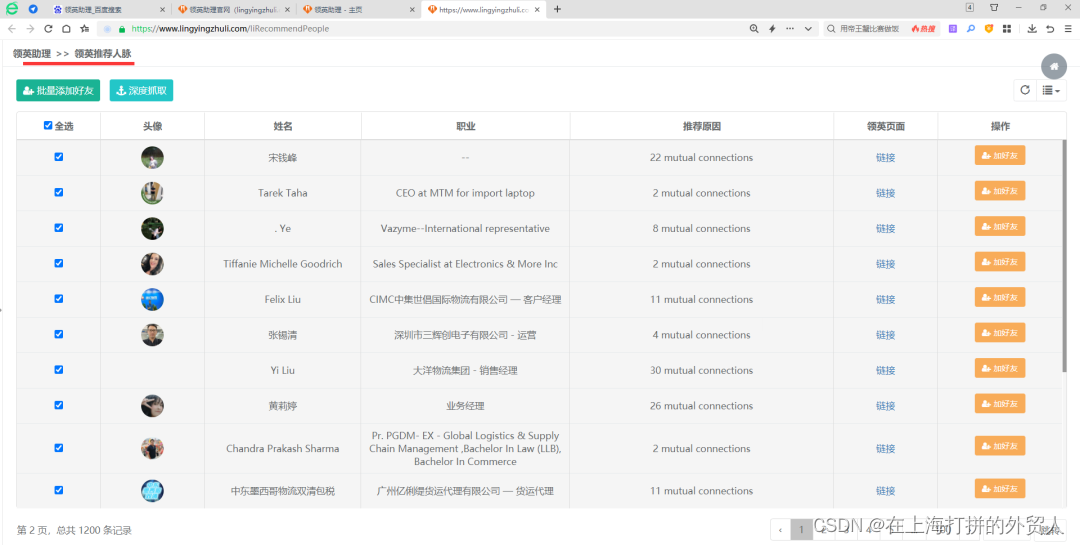This screenshot has width=1080, height=545.
Task: Open the 链接 link for 宋钱峰
Action: (x=885, y=158)
